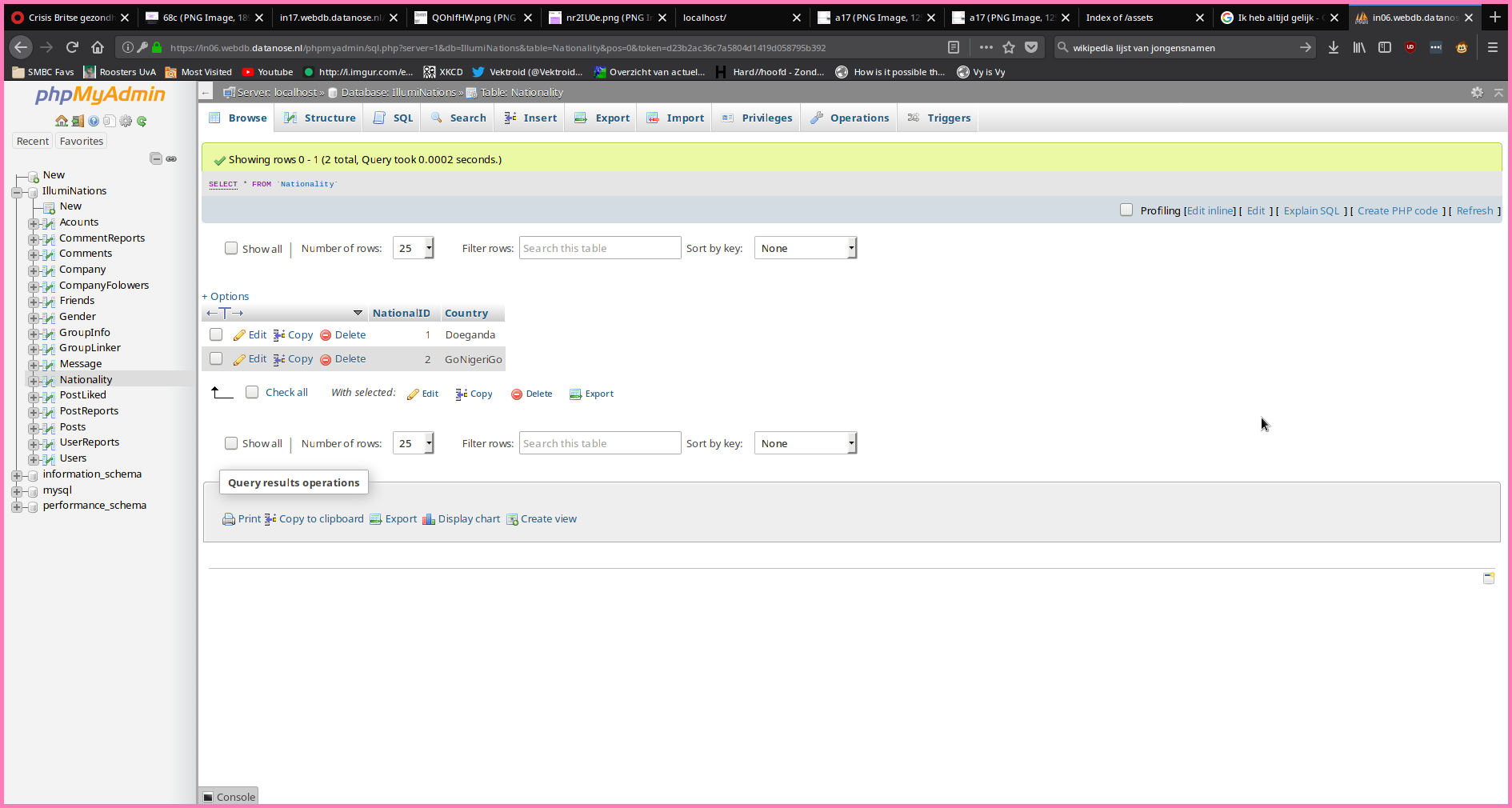The width and height of the screenshot is (1512, 808).
Task: Reload navigation panel with green refresh icon
Action: click(x=142, y=121)
